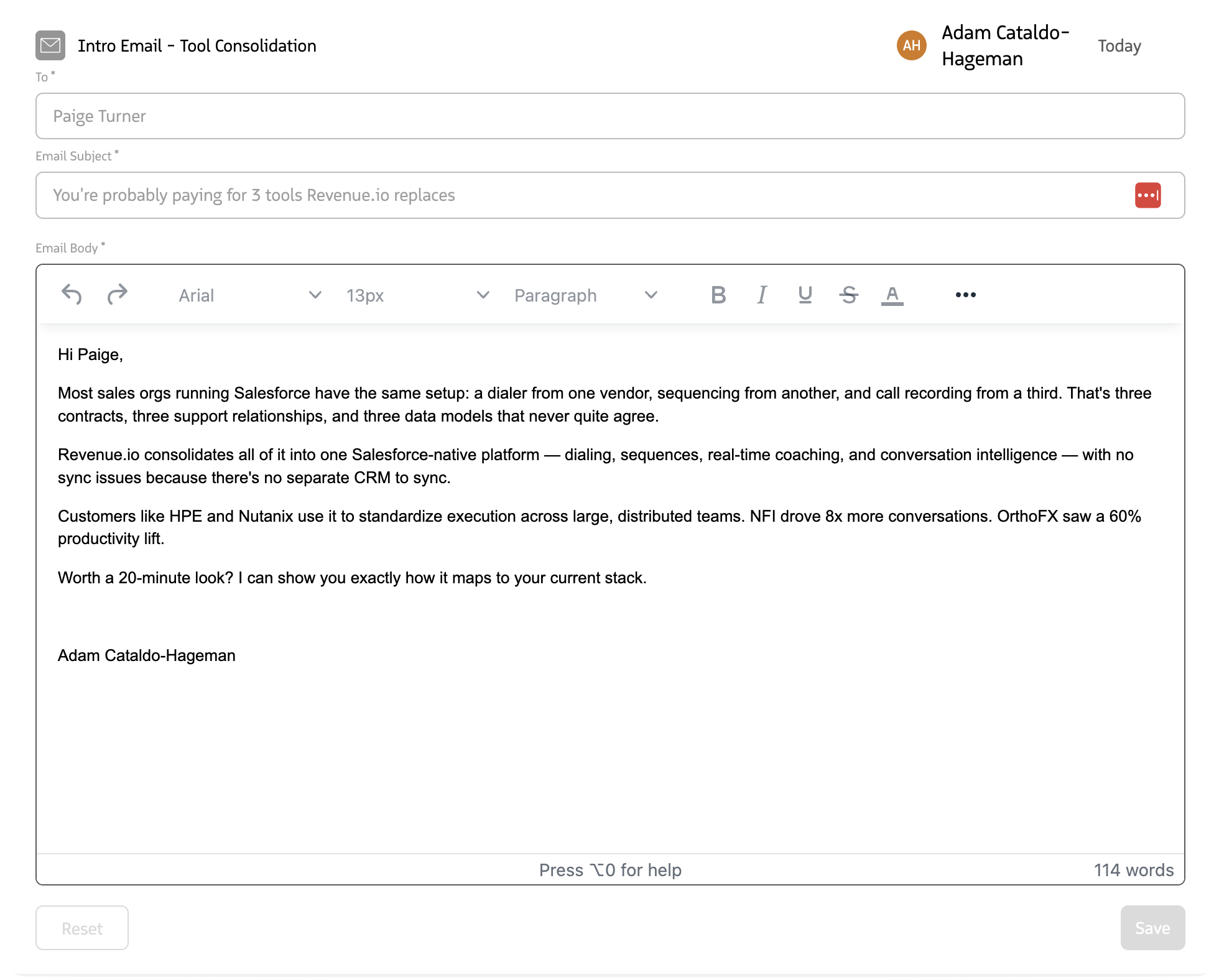Screen dimensions: 1219x980
Task: Click the Press ⌥0 for help text
Action: 610,870
